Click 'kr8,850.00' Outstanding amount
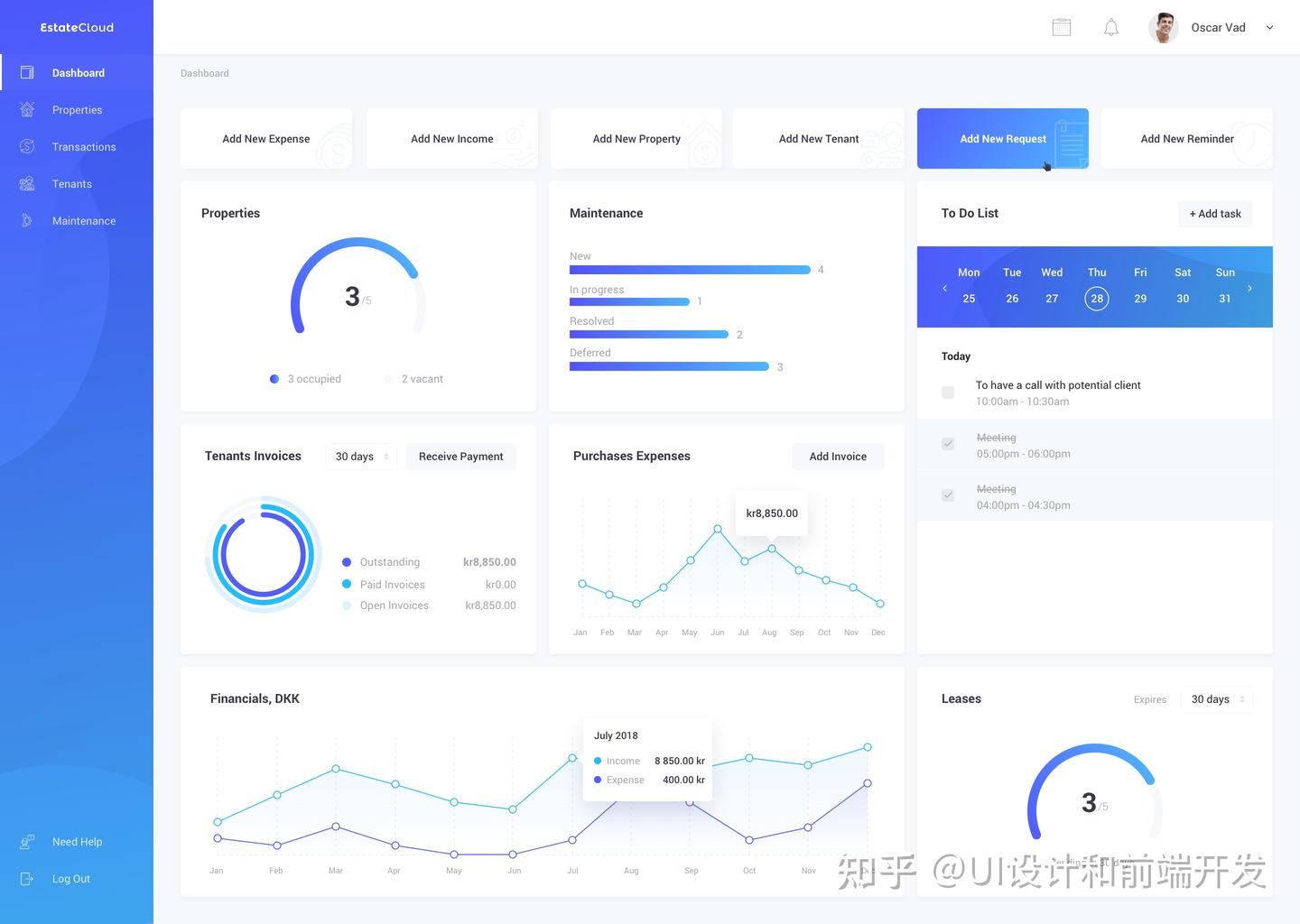 click(489, 562)
